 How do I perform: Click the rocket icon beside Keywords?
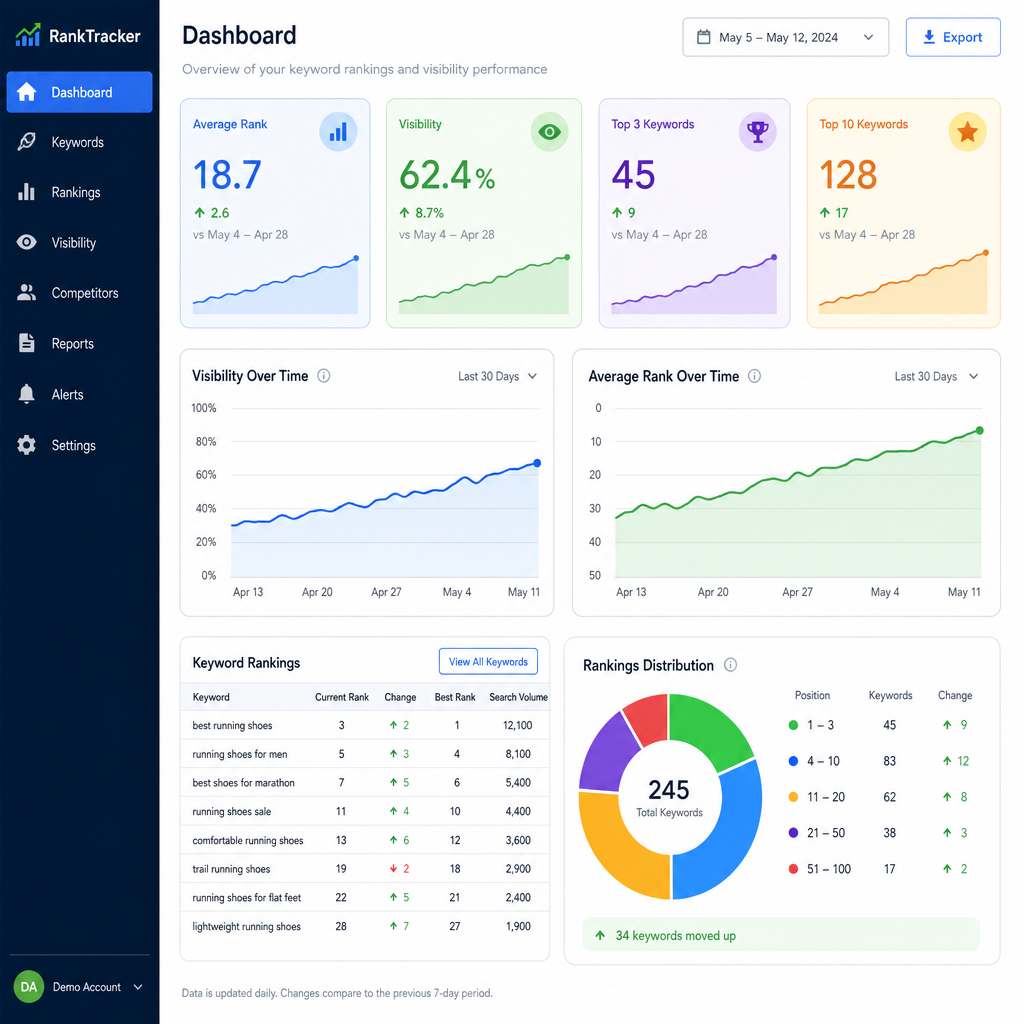point(27,142)
